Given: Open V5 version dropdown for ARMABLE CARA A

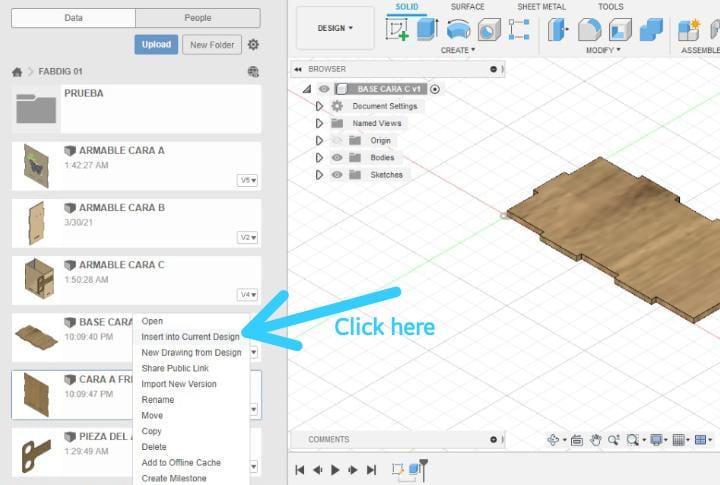Looking at the screenshot, I should (x=248, y=180).
